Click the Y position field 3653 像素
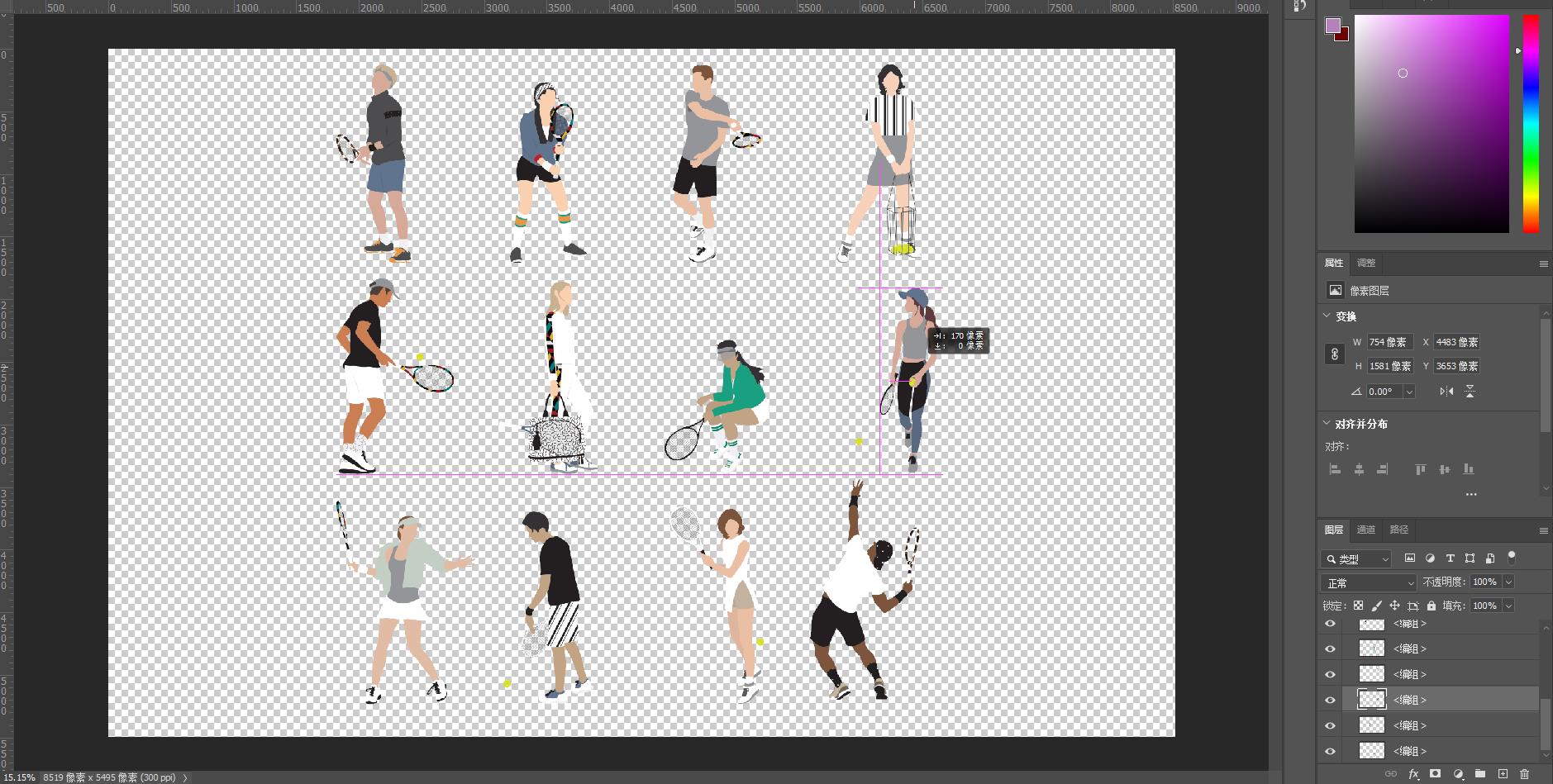The image size is (1553, 784). pyautogui.click(x=1457, y=366)
